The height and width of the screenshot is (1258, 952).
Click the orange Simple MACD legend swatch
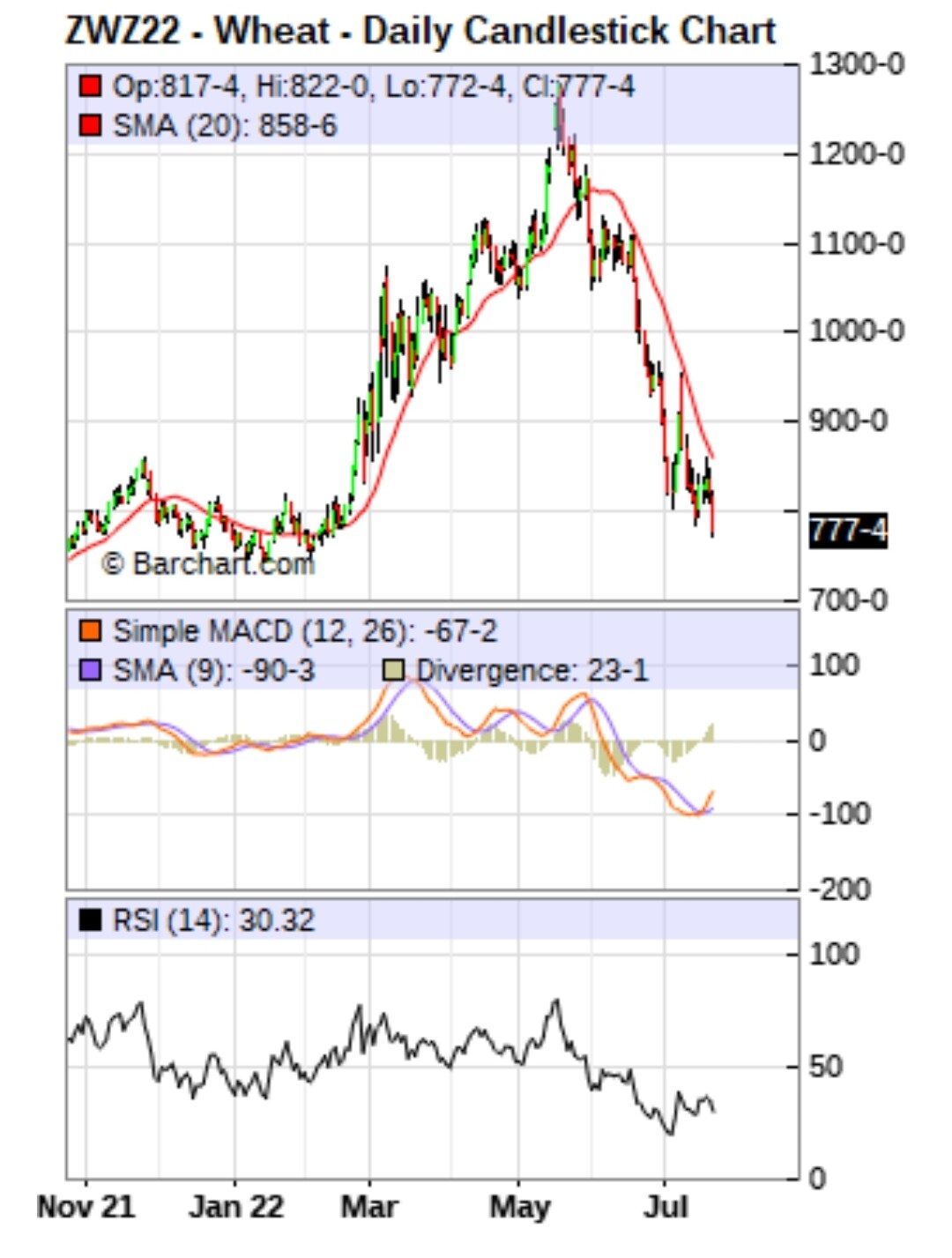click(90, 631)
